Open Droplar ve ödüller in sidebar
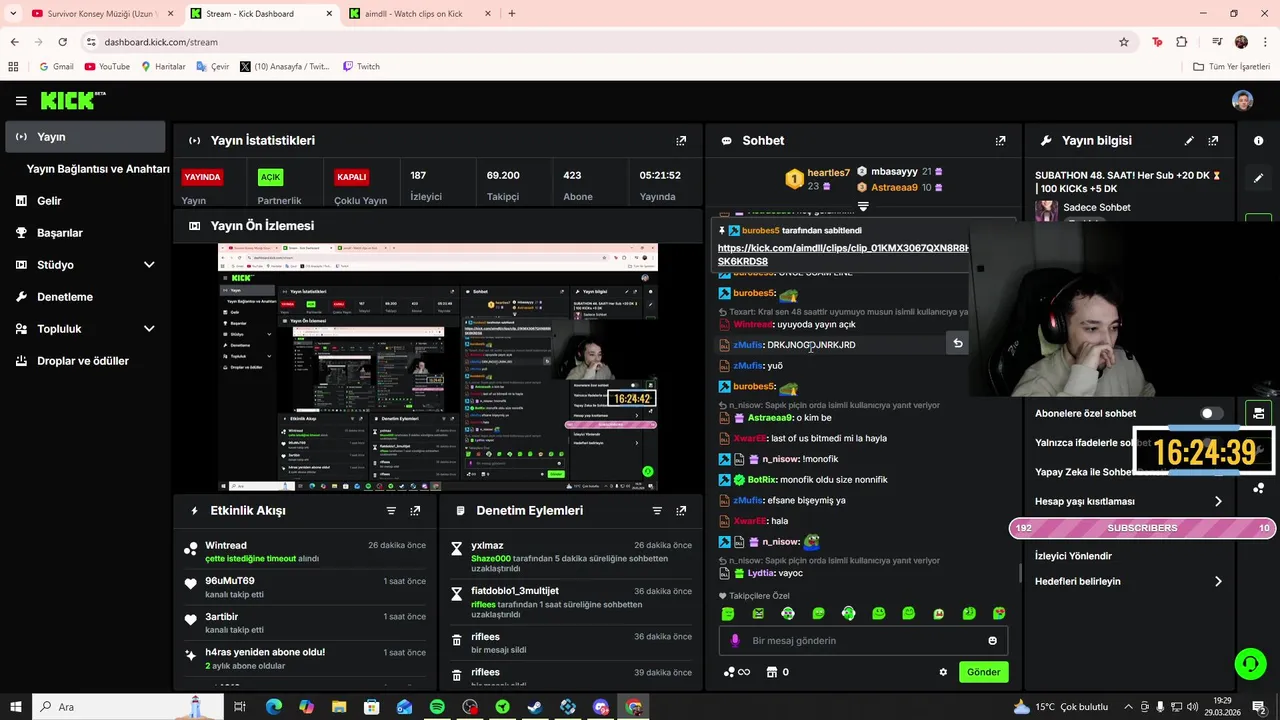The width and height of the screenshot is (1280, 720). (85, 361)
